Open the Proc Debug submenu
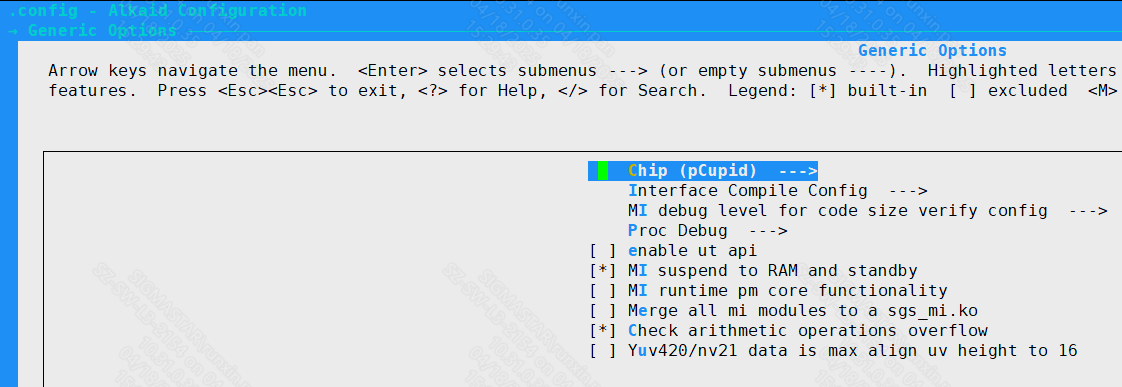Screen dimensions: 1122x387 coord(707,231)
